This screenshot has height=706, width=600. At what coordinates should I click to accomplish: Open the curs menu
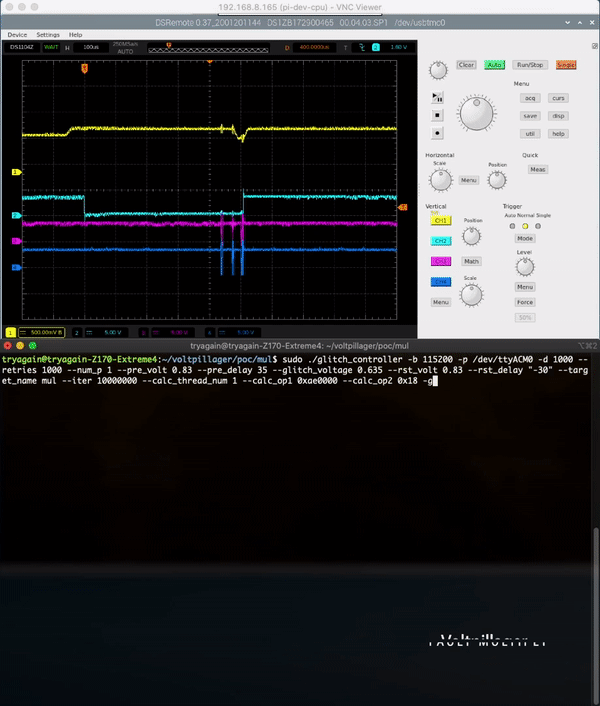point(558,98)
